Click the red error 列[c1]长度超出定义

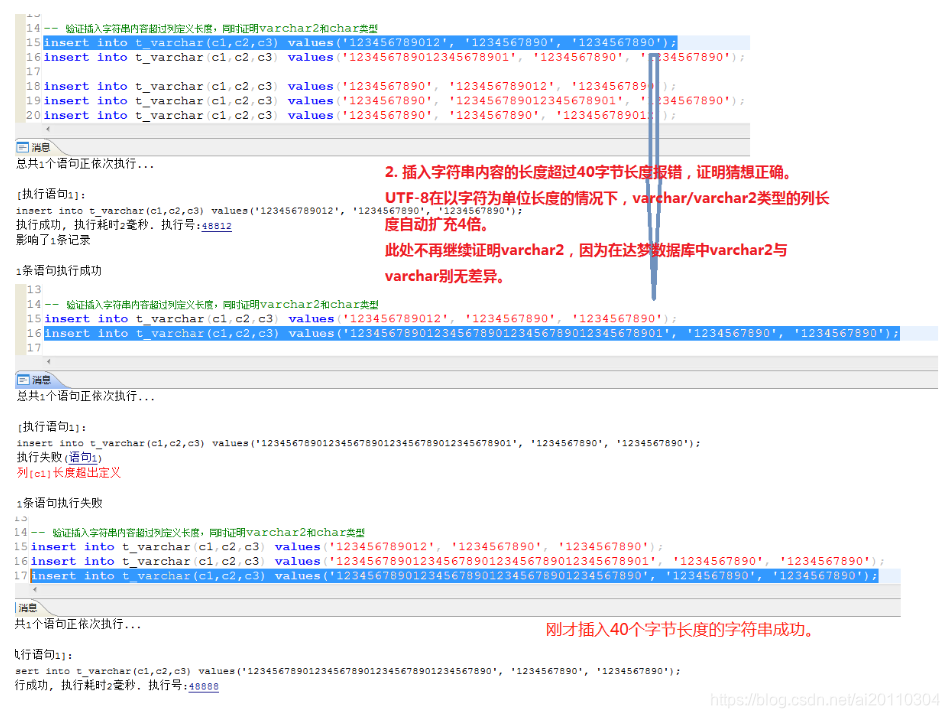point(68,473)
